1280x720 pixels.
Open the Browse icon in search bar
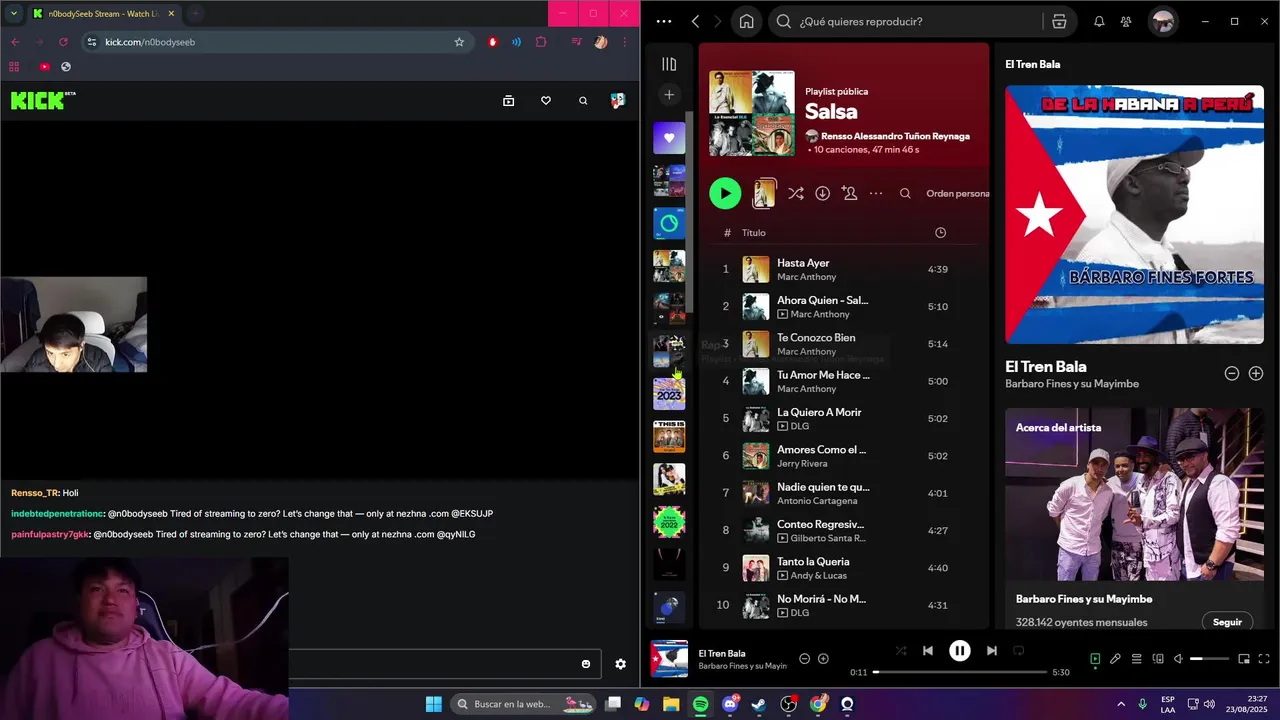[1059, 22]
